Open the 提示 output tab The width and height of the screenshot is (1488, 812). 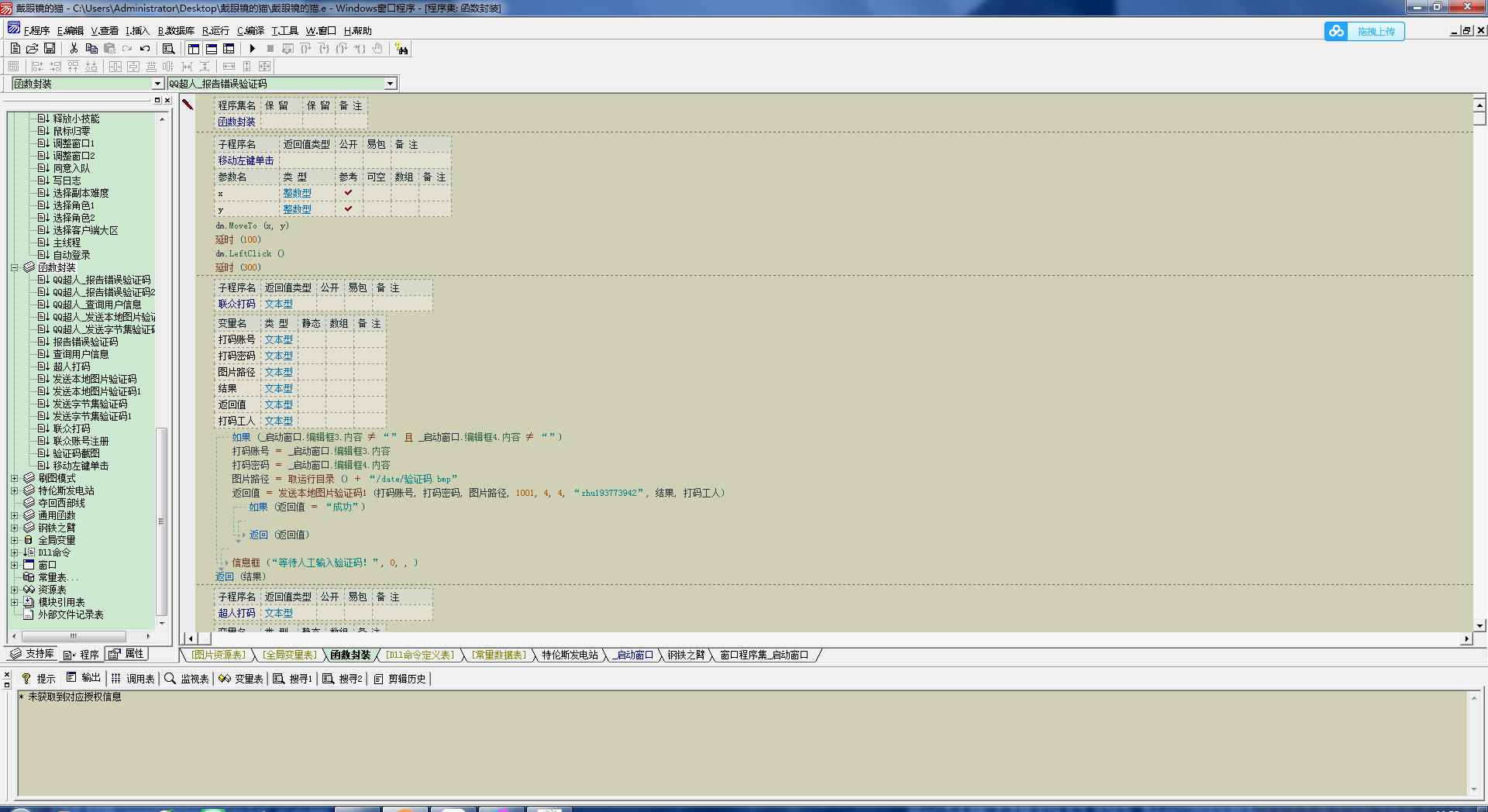[x=39, y=679]
